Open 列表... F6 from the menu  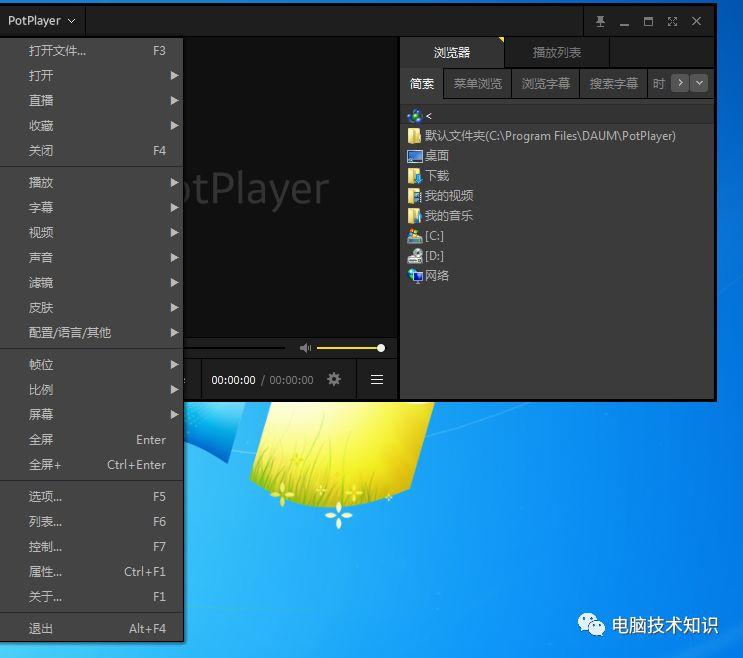point(91,522)
